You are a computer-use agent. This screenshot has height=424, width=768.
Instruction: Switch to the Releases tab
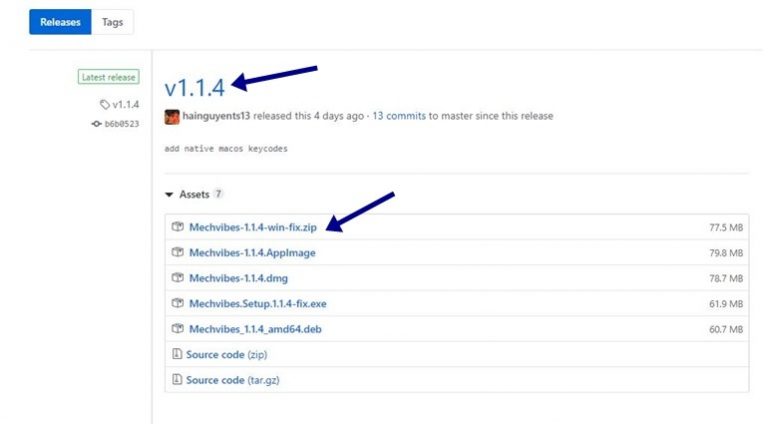[x=60, y=22]
